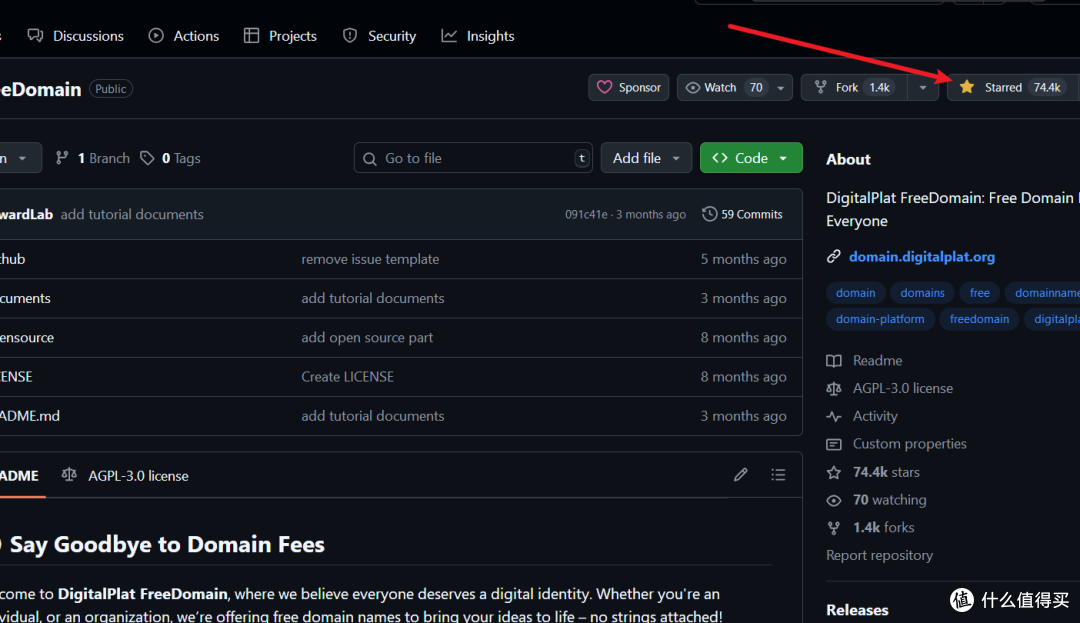Screen dimensions: 1080x623
Task: Toggle the yellow Starred button
Action: pos(1010,88)
